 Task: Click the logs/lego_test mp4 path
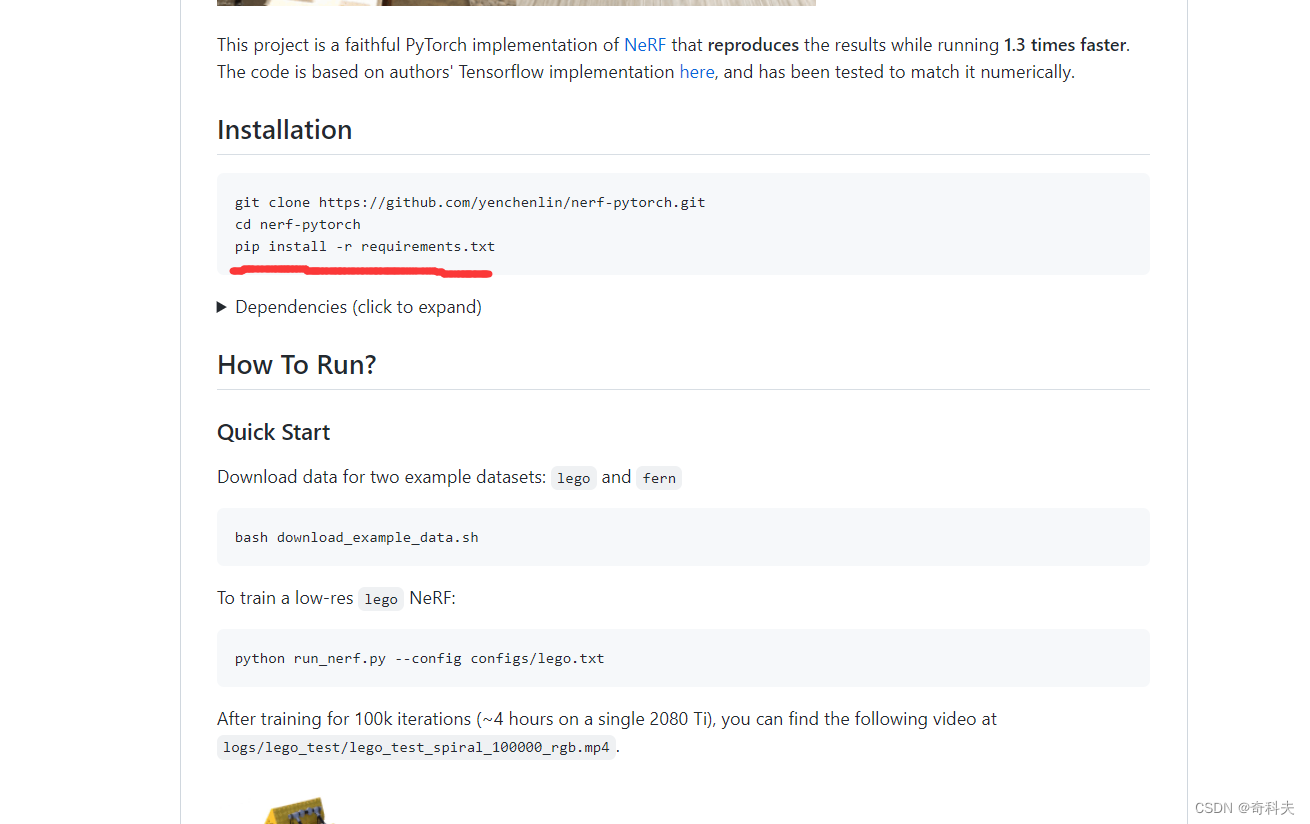pos(416,747)
